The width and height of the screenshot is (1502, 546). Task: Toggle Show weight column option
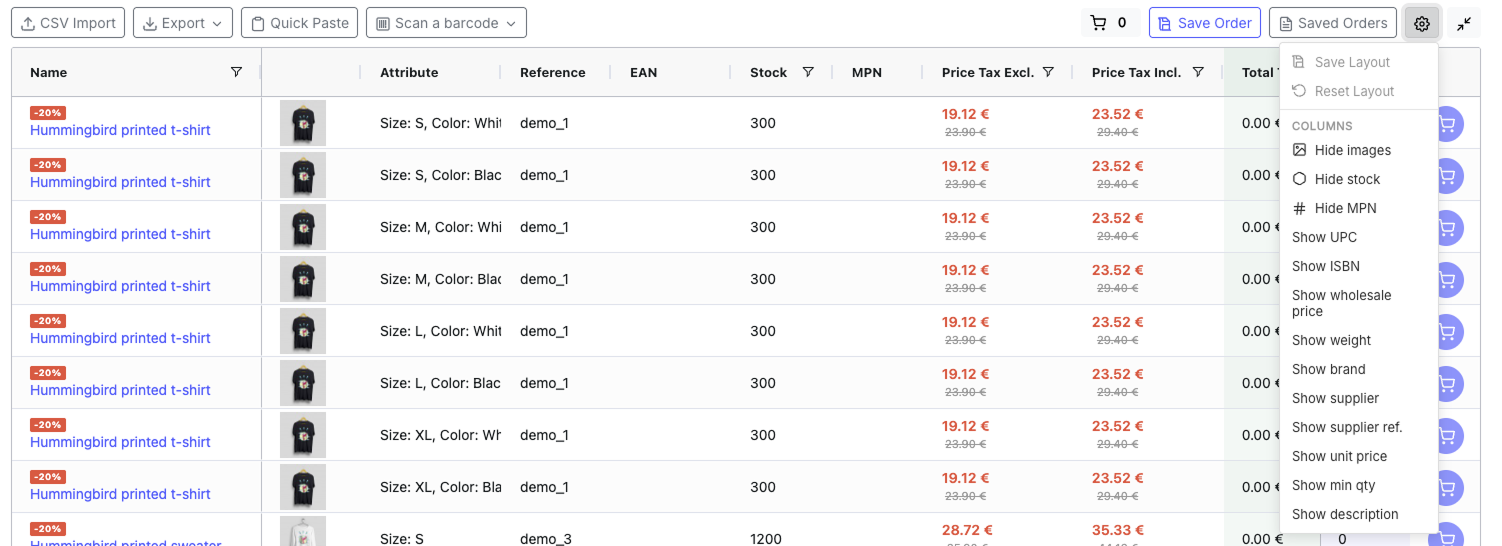click(x=1359, y=340)
